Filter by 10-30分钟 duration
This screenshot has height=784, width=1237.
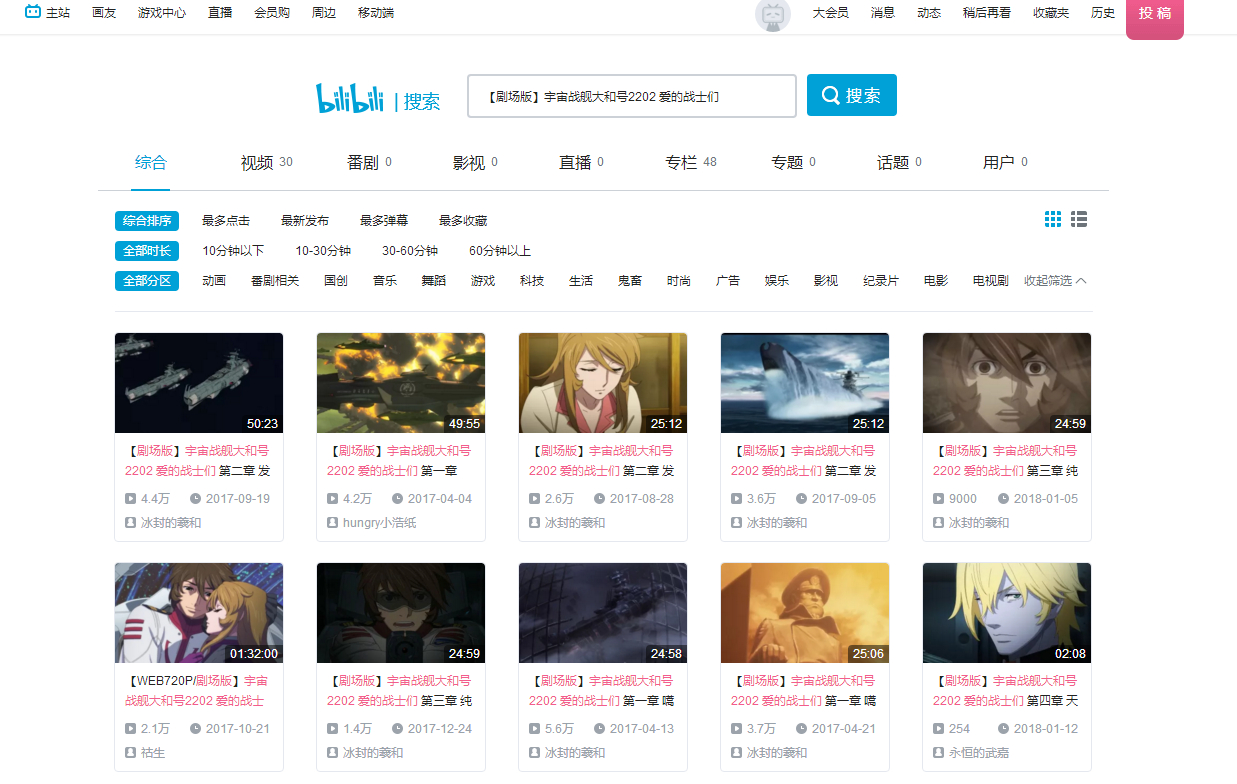323,251
